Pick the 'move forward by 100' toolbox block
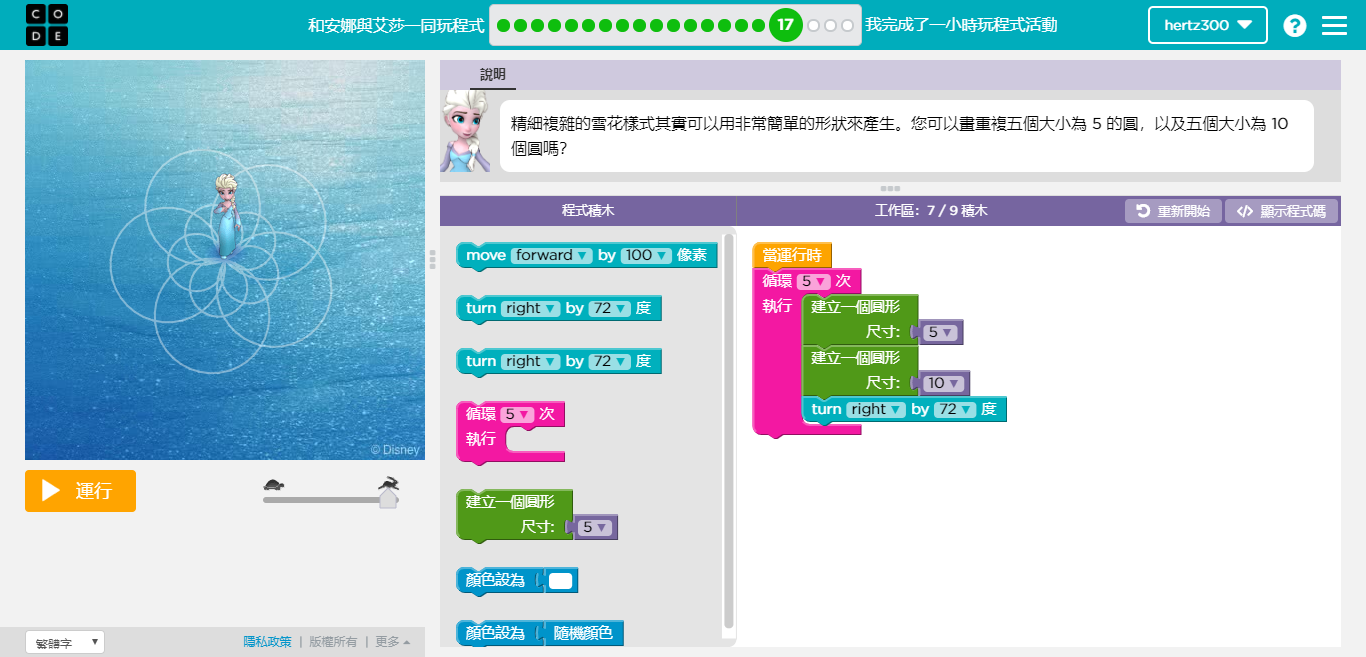 tap(587, 256)
